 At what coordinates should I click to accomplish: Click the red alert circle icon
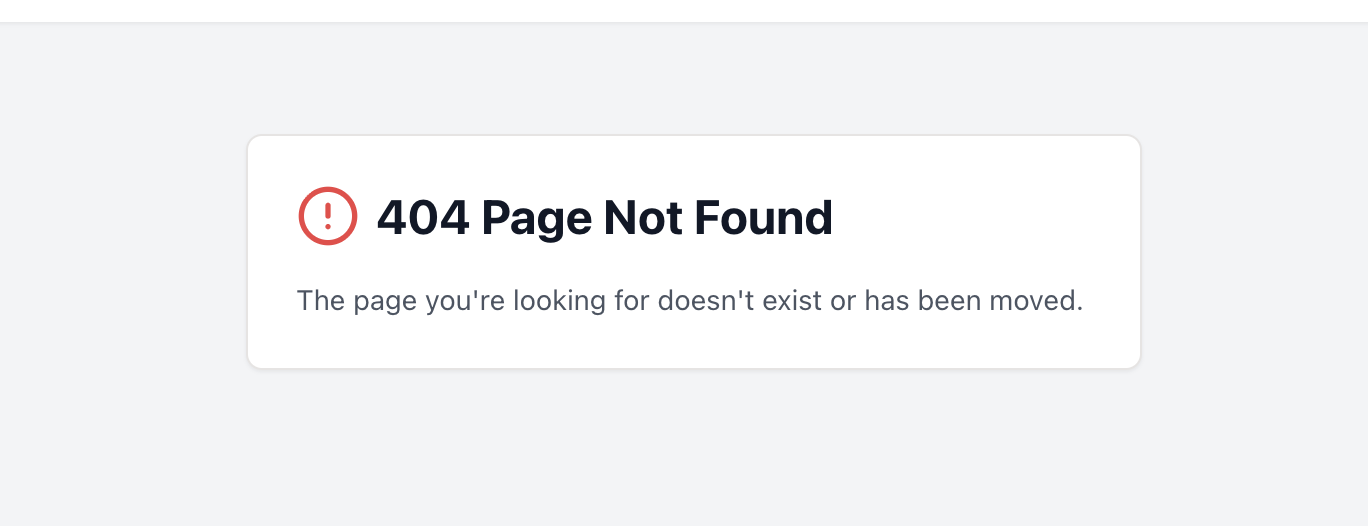click(x=328, y=216)
